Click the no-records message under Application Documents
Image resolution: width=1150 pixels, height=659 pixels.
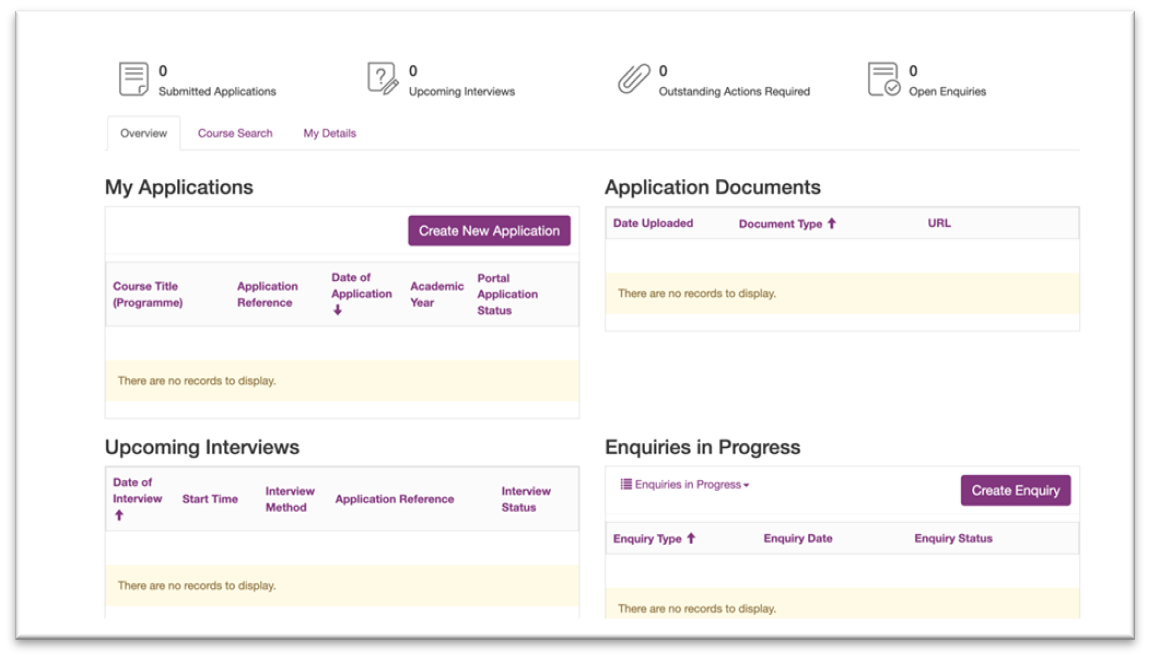pos(697,293)
